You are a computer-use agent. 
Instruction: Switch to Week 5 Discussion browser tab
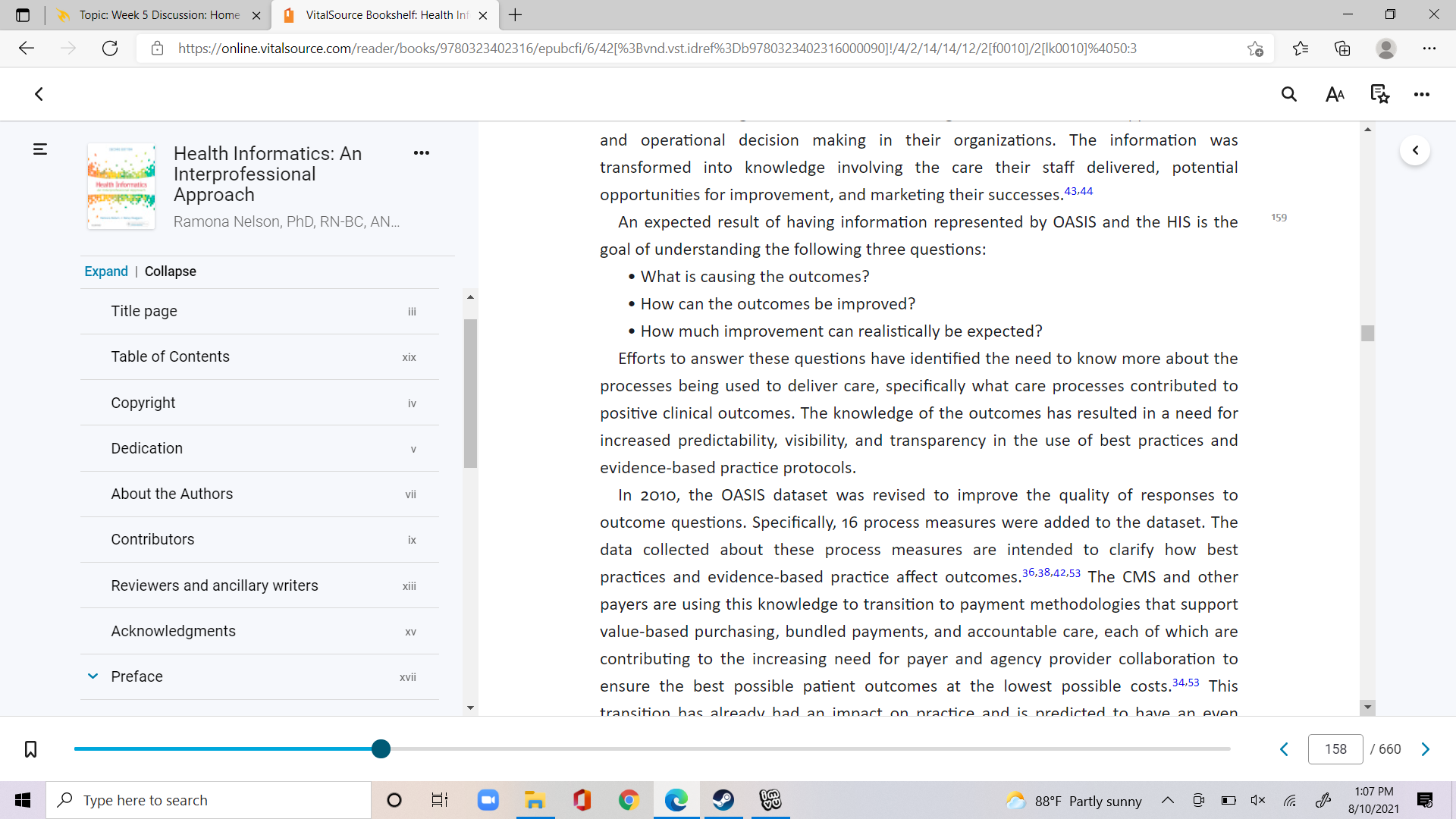(x=158, y=15)
